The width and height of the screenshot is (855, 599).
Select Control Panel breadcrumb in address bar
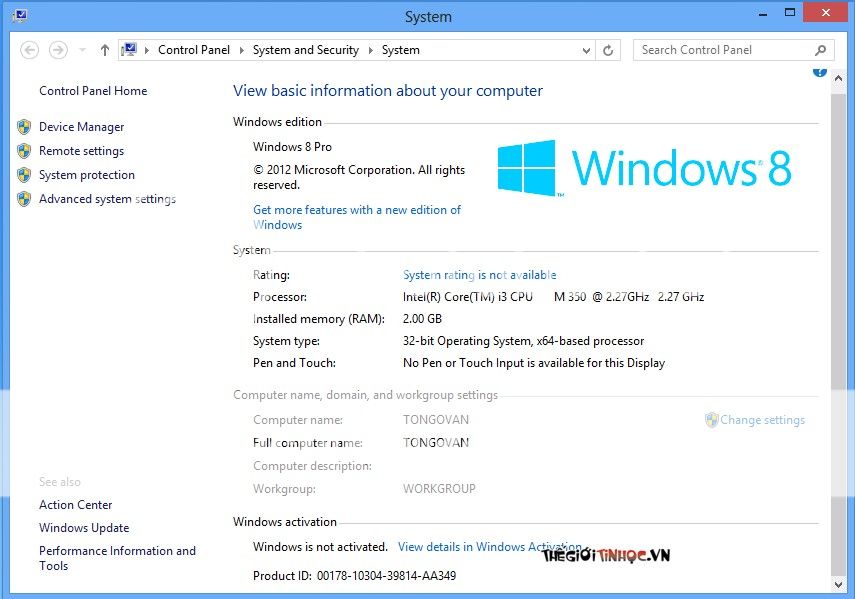tap(193, 50)
